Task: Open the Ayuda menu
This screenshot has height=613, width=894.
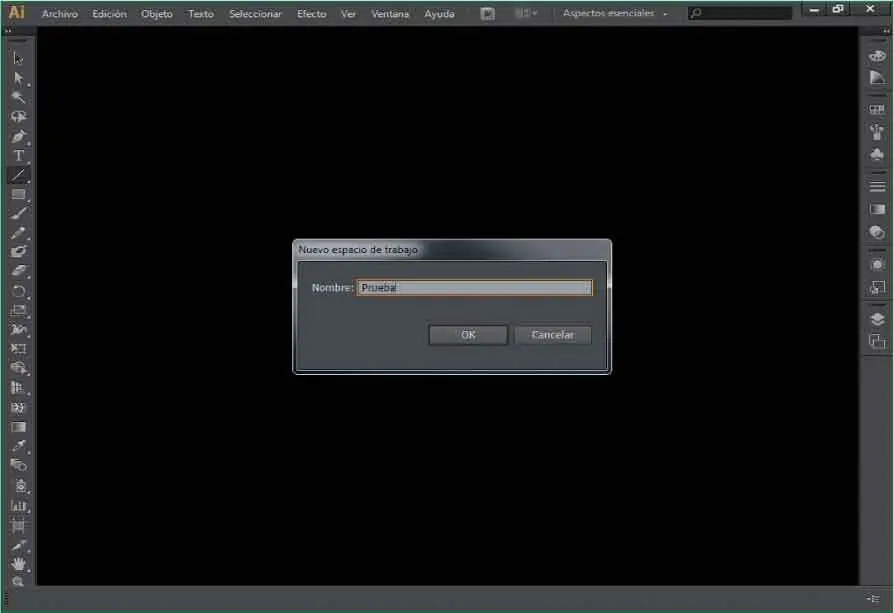Action: click(439, 14)
